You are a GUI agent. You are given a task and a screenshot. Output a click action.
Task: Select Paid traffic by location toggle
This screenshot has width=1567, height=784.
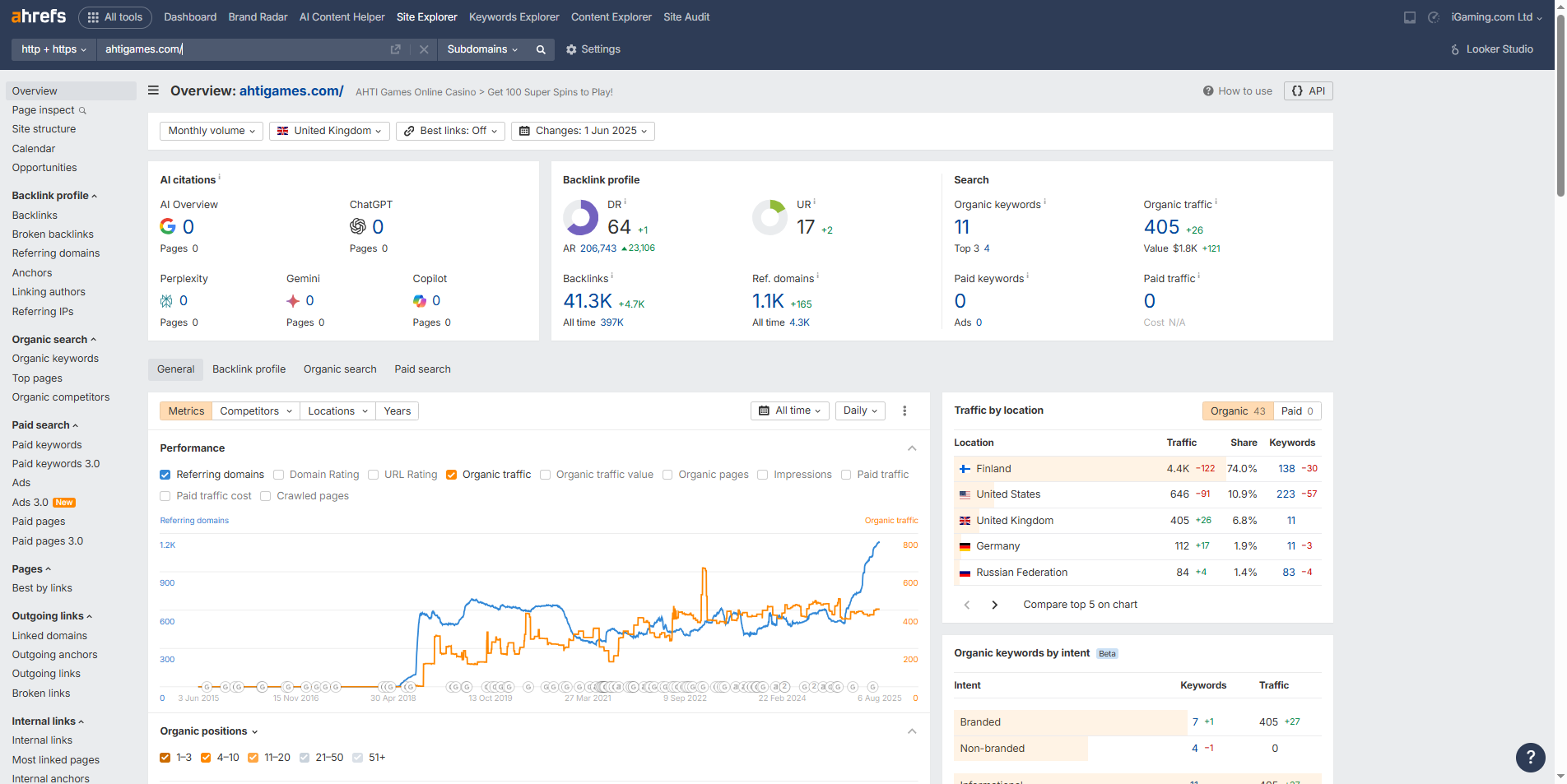point(1297,411)
